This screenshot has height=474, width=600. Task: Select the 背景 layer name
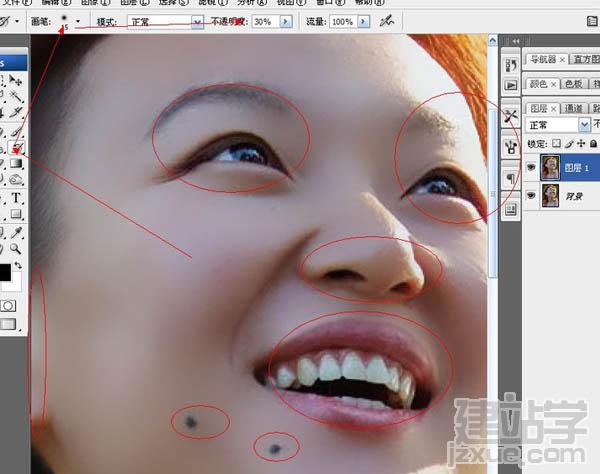coord(574,196)
